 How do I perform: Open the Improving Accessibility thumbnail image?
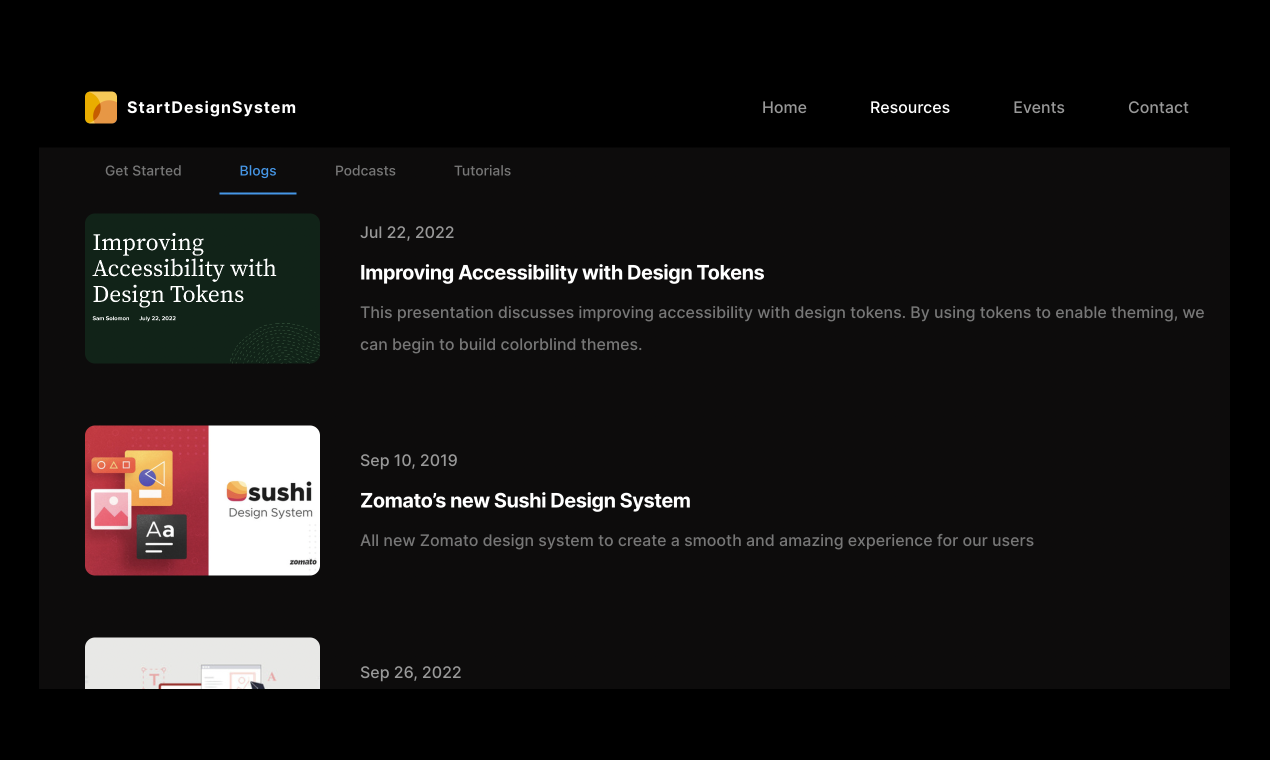point(202,288)
